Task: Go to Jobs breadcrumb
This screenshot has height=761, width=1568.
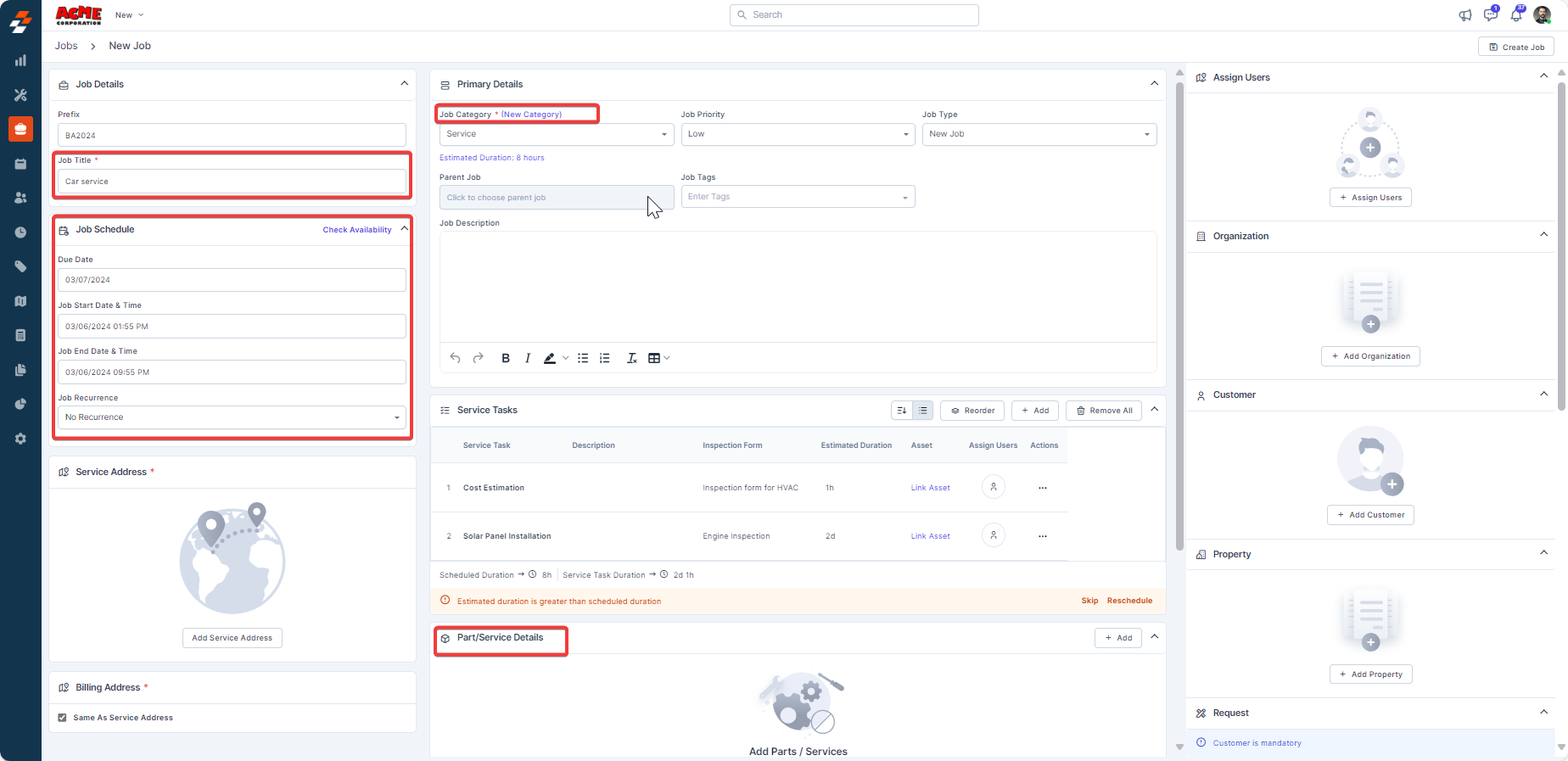Action: (66, 46)
